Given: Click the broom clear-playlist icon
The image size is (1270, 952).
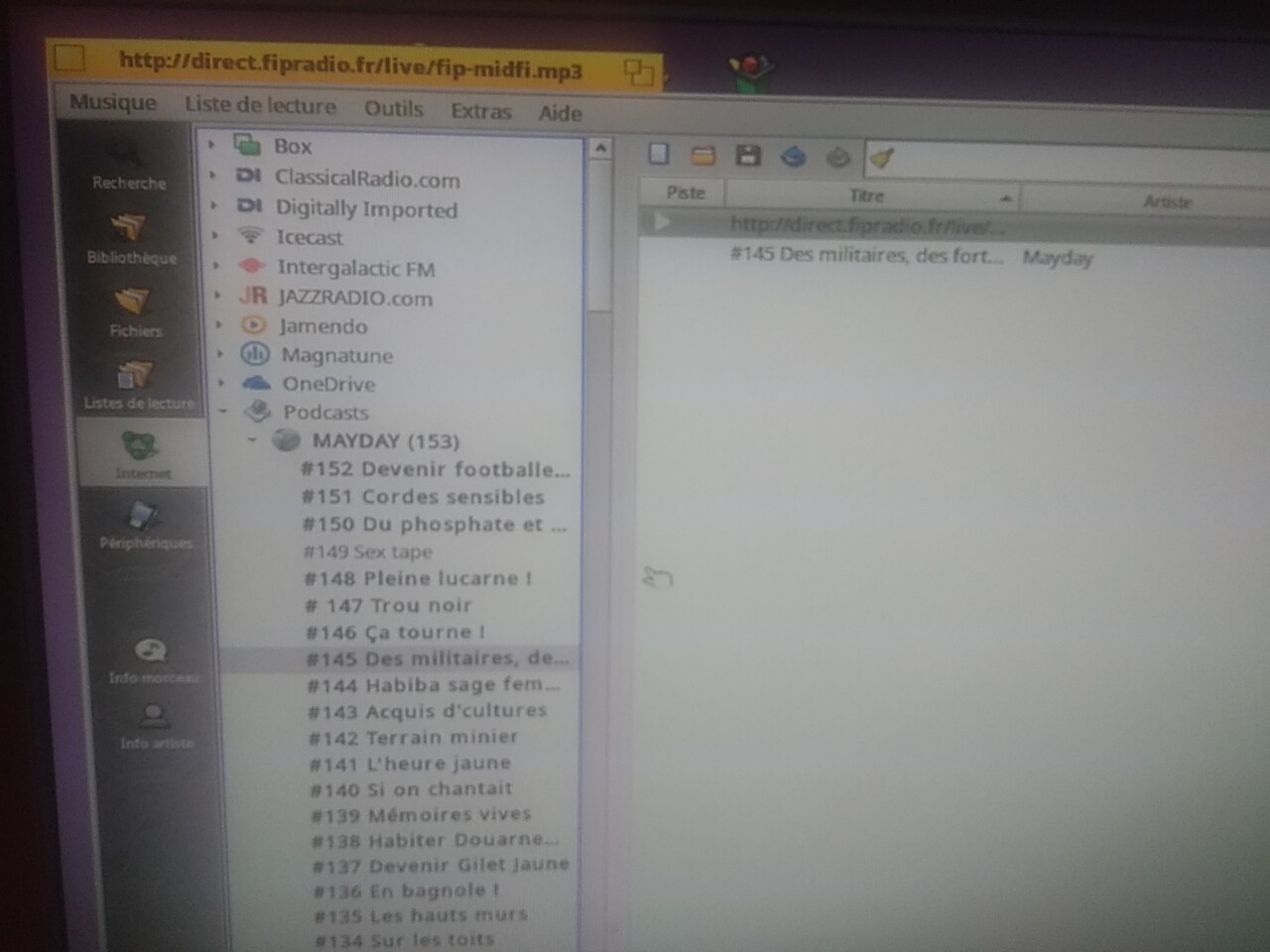Looking at the screenshot, I should click(882, 158).
